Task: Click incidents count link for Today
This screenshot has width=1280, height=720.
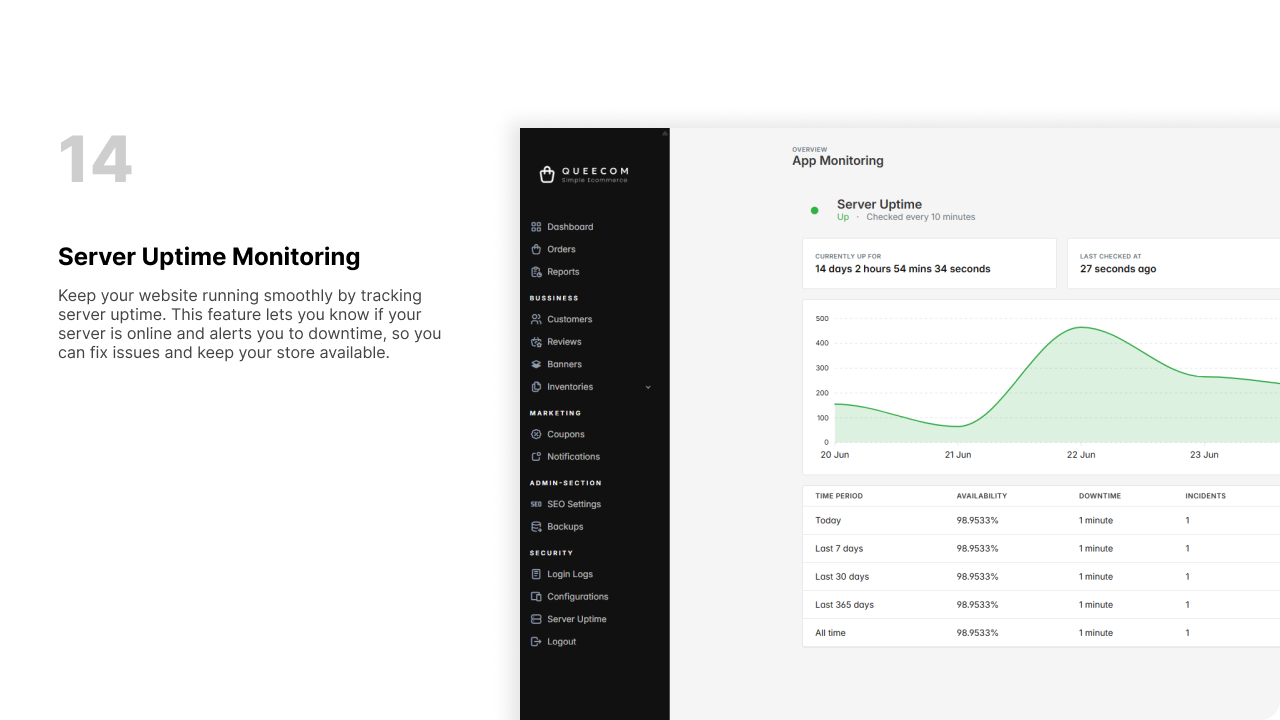Action: tap(1187, 520)
